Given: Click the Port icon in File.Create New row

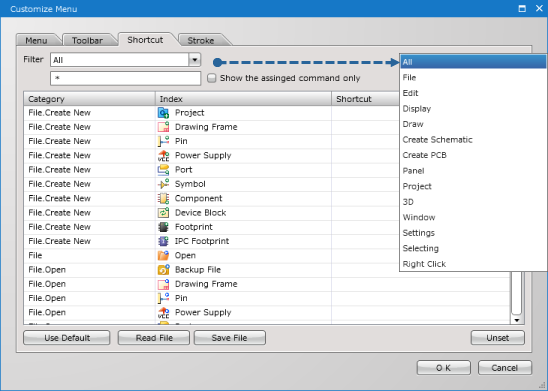Looking at the screenshot, I should pos(163,170).
